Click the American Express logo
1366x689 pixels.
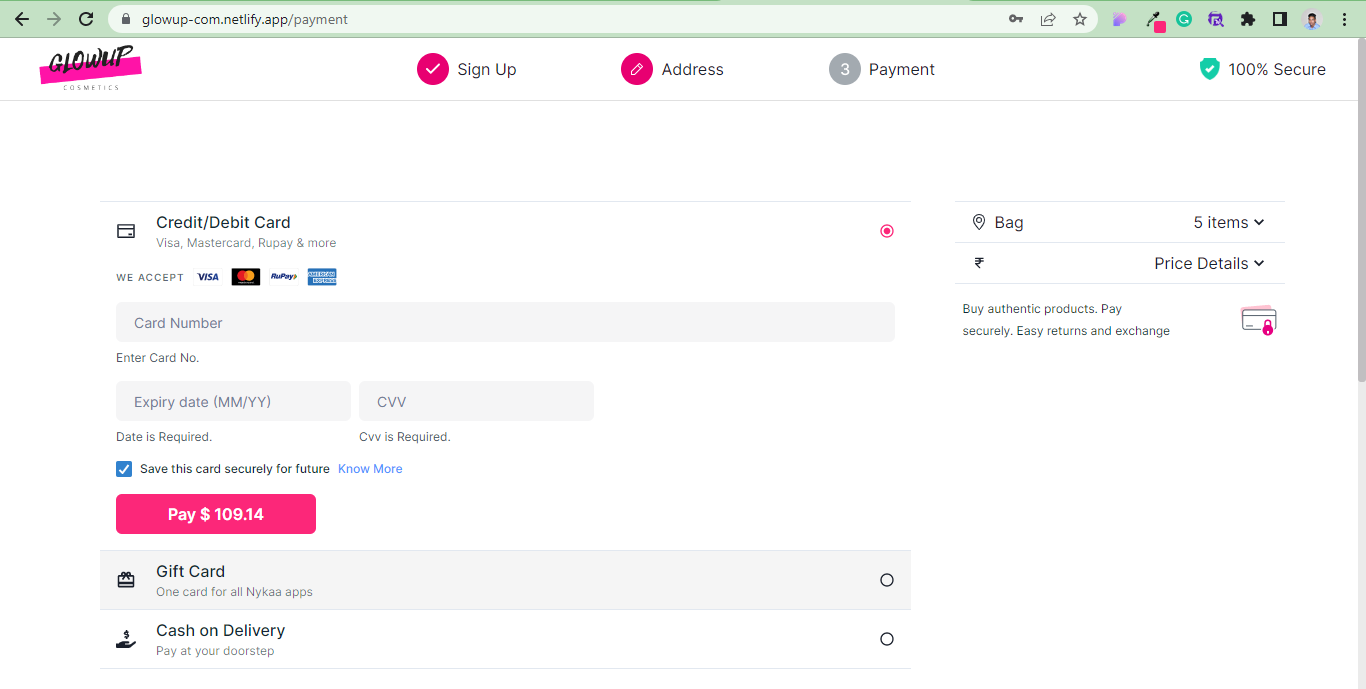click(322, 277)
